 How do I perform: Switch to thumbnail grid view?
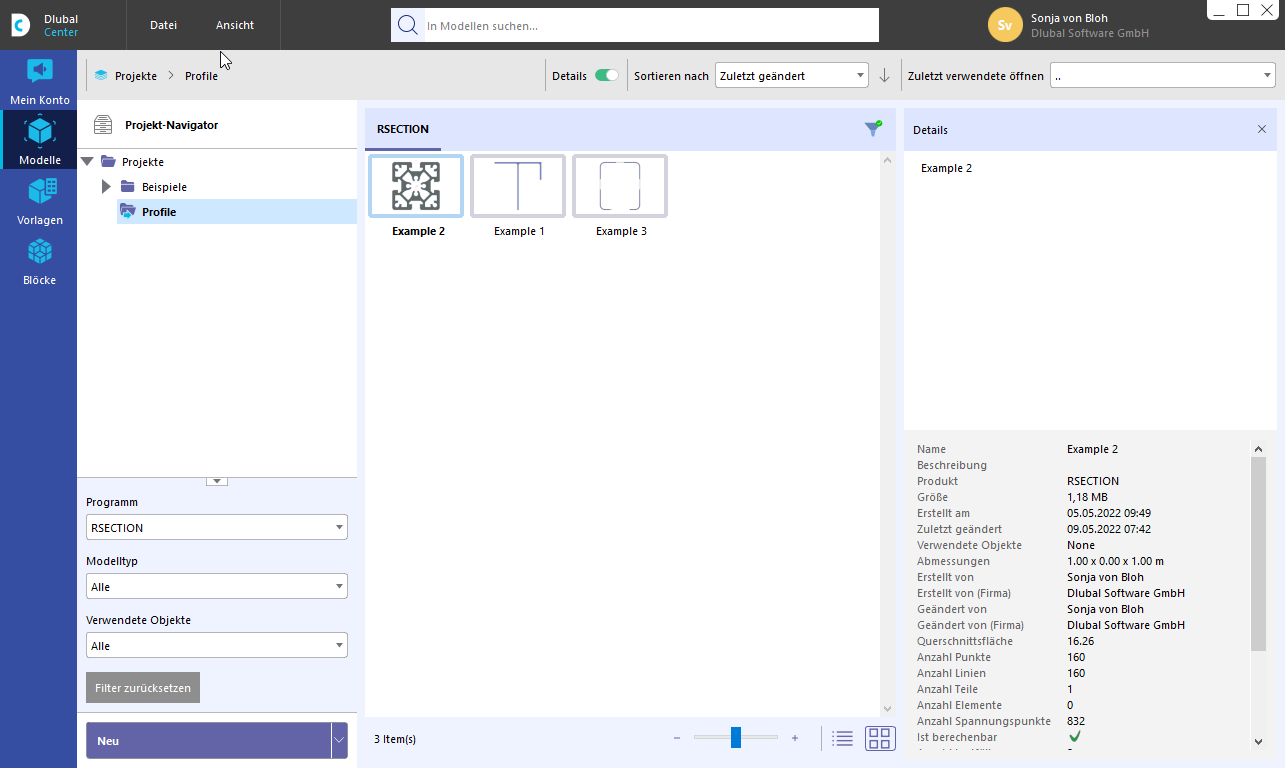pyautogui.click(x=880, y=739)
